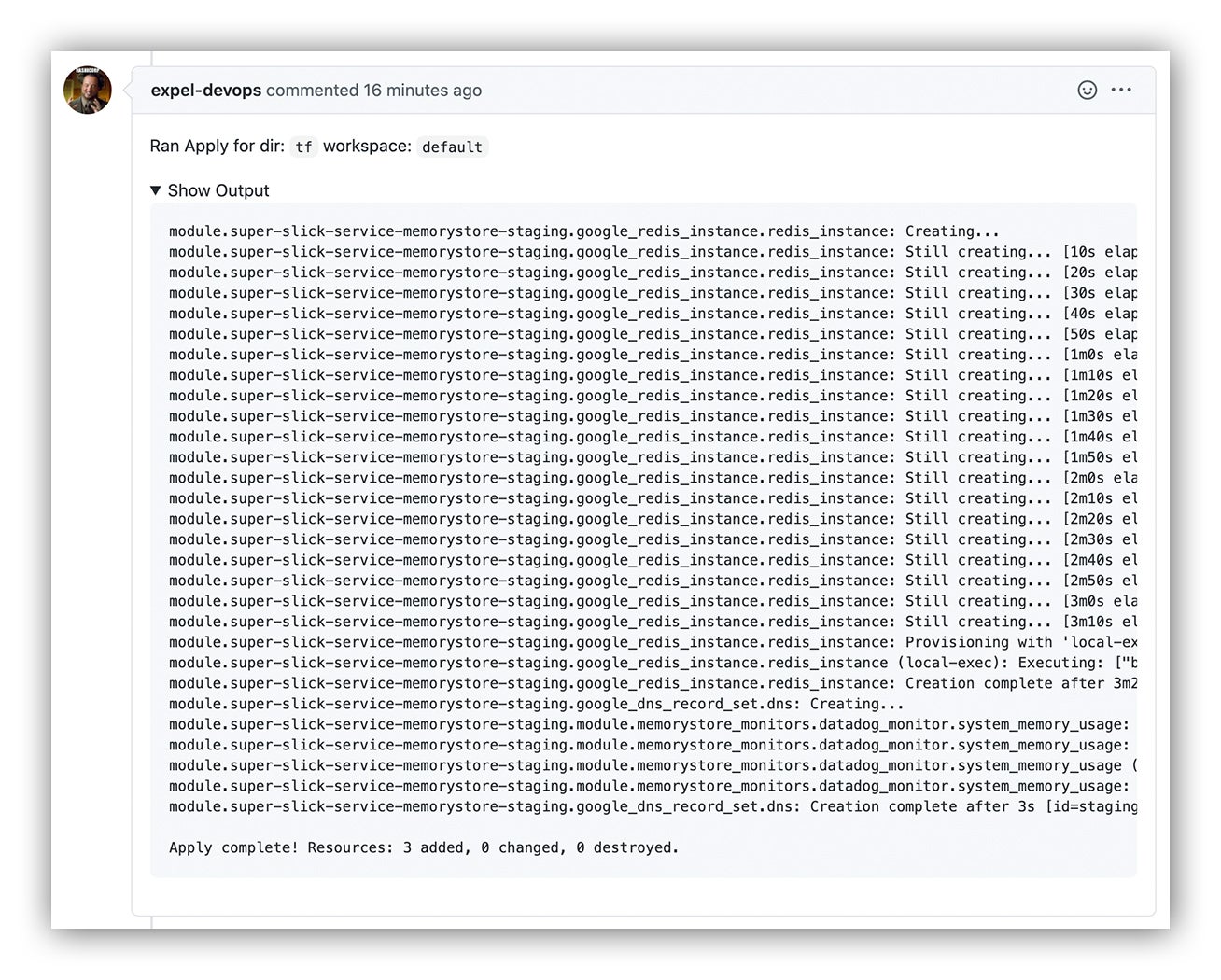The image size is (1221, 980).
Task: Click the log line with '[1m0s ela'
Action: coord(653,355)
